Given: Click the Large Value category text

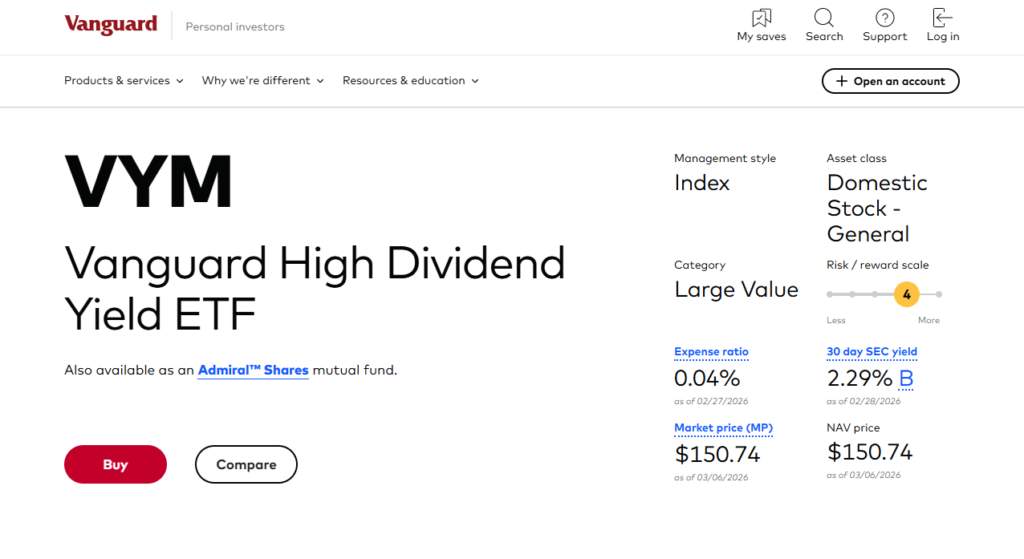Looking at the screenshot, I should pos(736,289).
